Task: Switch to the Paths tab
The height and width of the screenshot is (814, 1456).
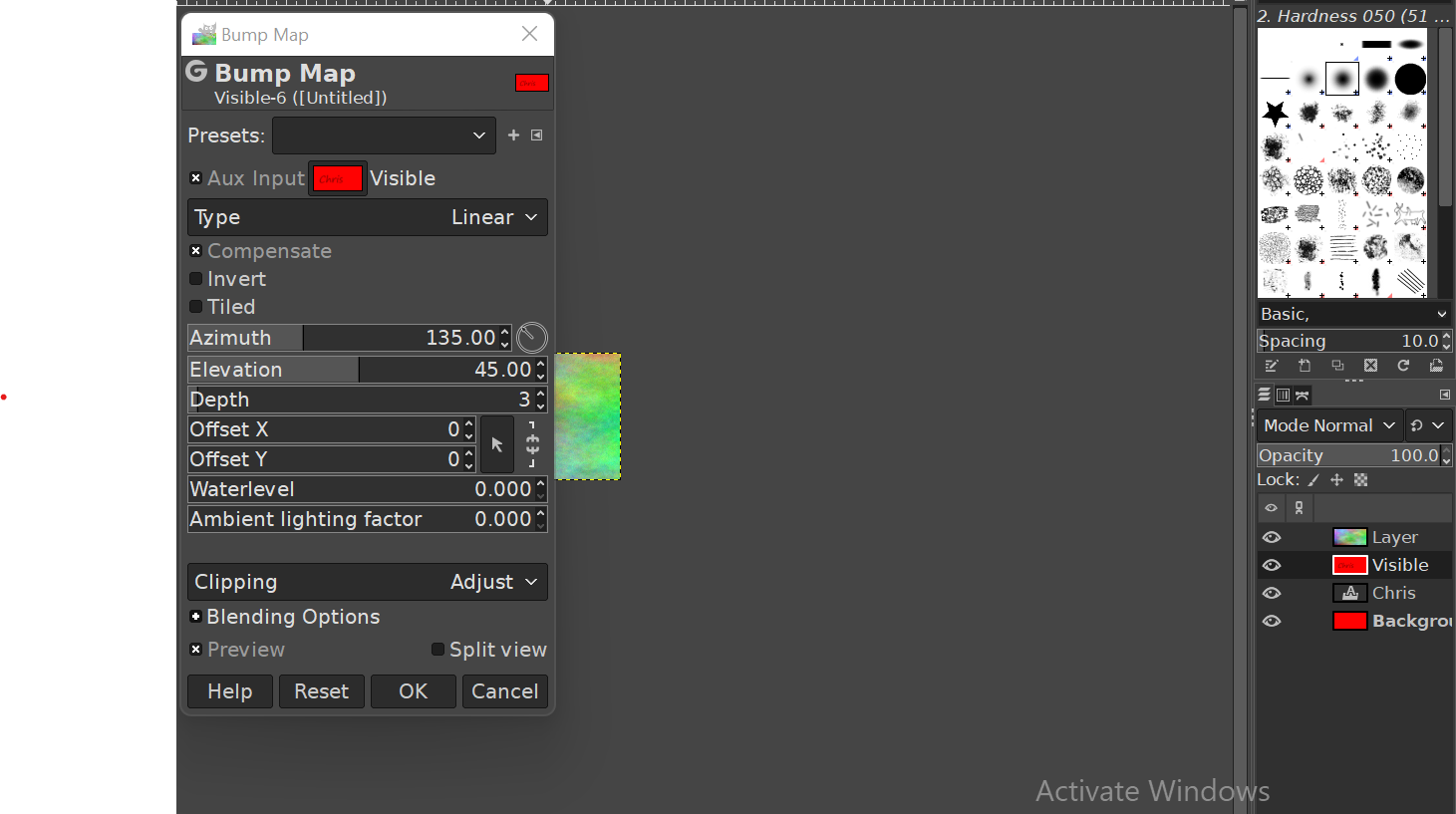Action: [x=1303, y=396]
